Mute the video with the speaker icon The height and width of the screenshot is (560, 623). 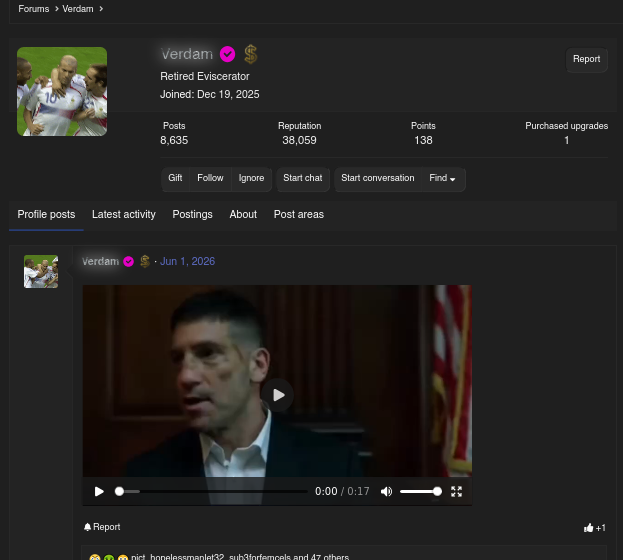pyautogui.click(x=386, y=492)
